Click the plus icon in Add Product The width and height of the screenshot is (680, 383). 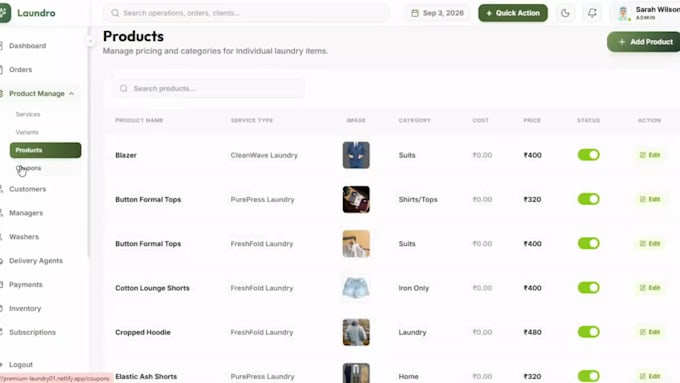coord(622,42)
